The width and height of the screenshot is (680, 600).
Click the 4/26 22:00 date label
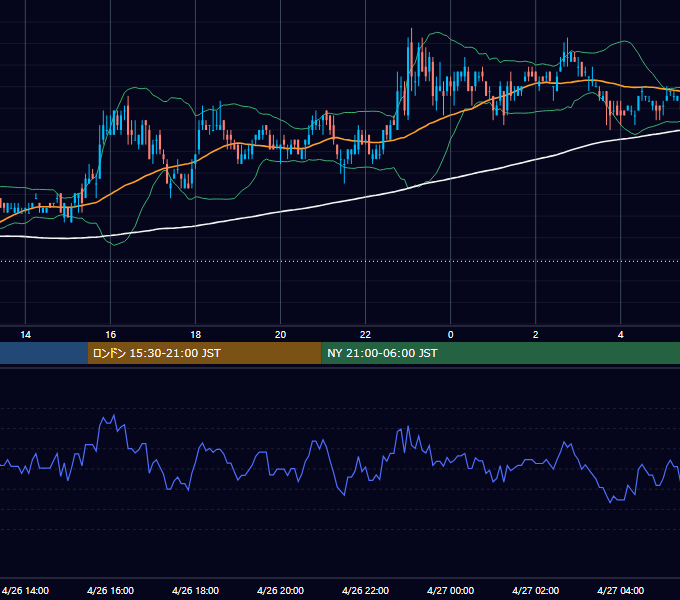366,590
